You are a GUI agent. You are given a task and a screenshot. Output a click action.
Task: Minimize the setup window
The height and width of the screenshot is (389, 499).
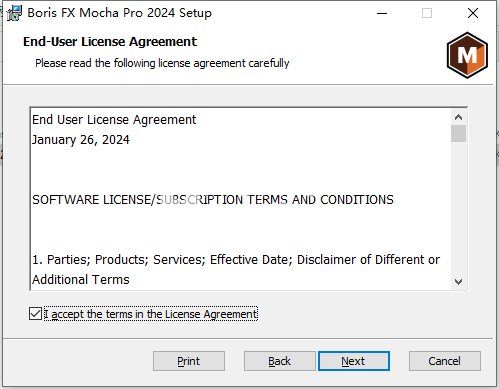(382, 13)
